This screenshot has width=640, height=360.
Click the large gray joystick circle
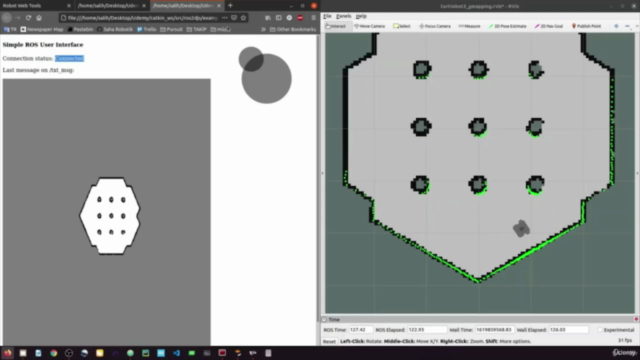click(x=267, y=78)
